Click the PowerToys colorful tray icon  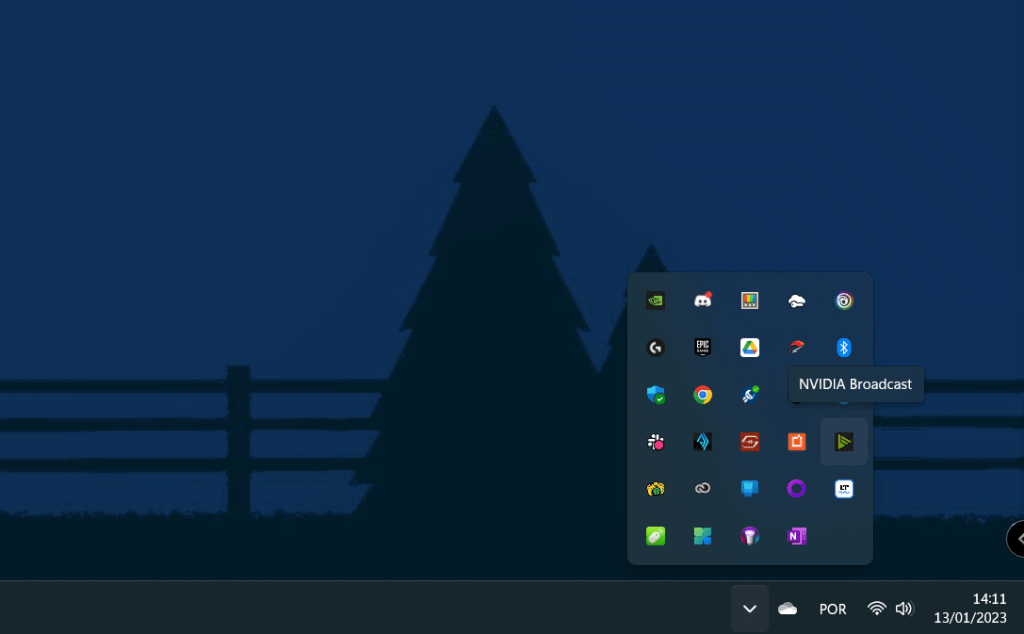point(703,536)
